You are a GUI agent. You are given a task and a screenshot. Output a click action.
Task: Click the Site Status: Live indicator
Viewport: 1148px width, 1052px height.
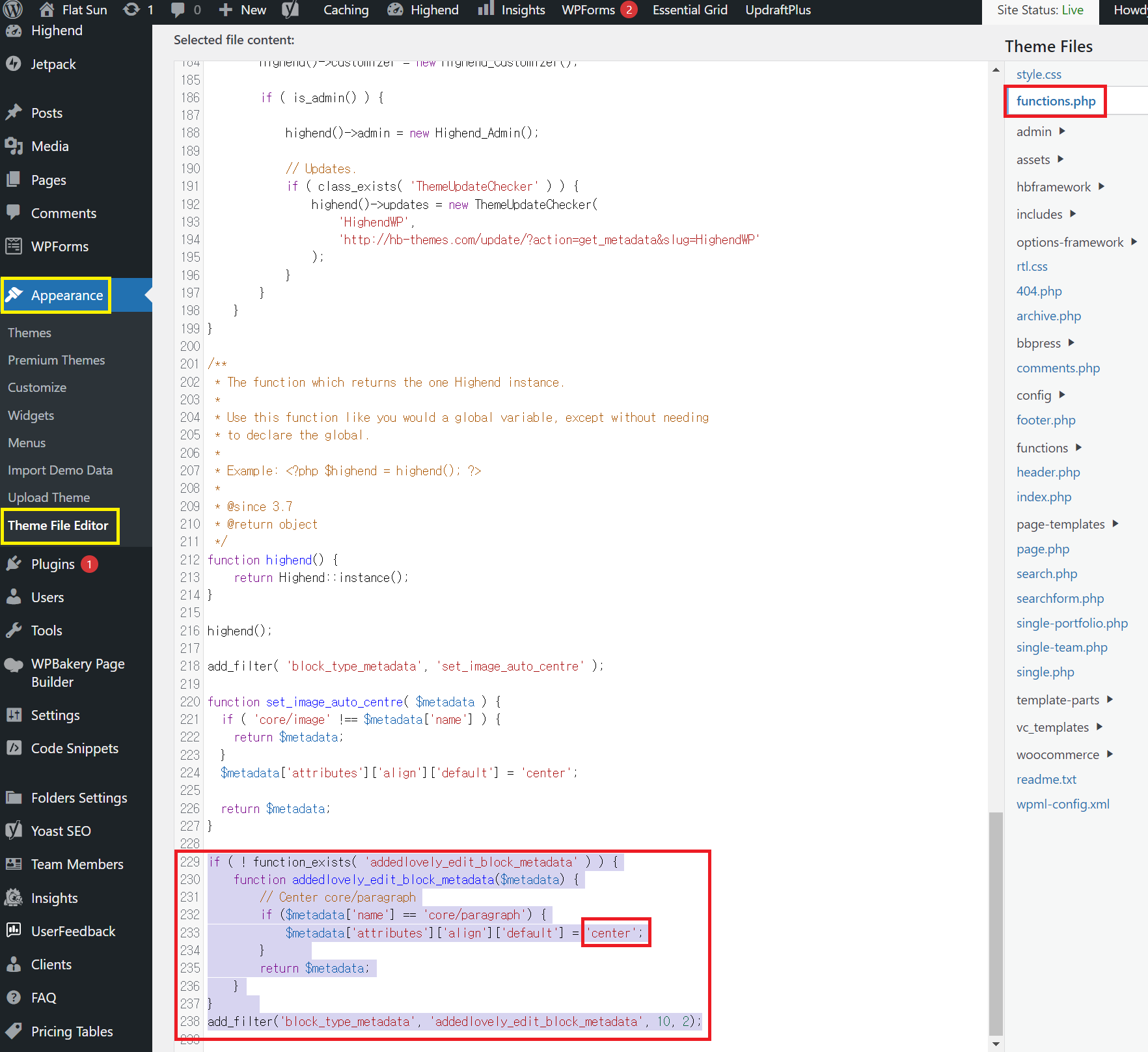click(x=1040, y=10)
